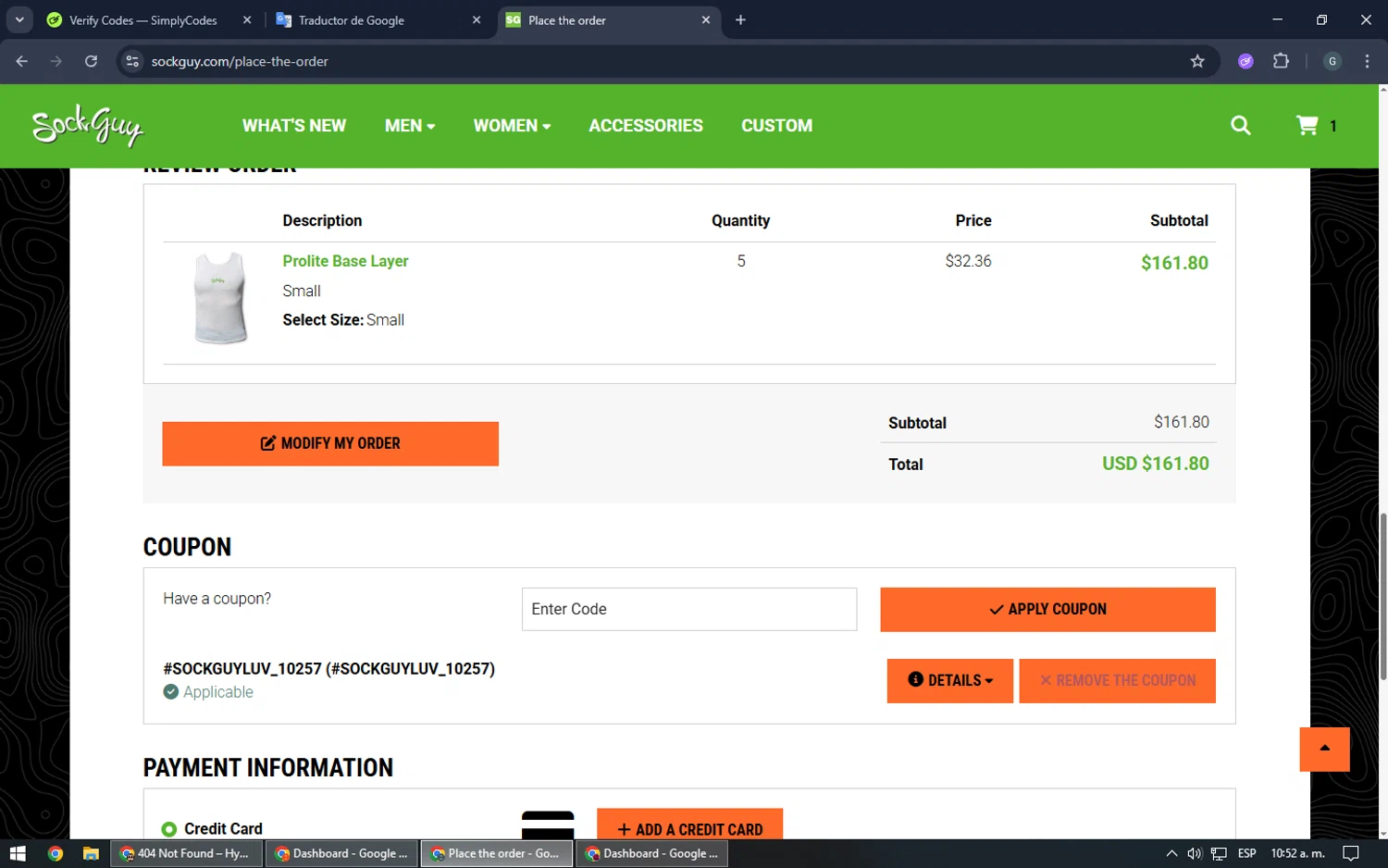Viewport: 1388px width, 868px height.
Task: Close the Traductor de Google tab
Action: (x=477, y=19)
